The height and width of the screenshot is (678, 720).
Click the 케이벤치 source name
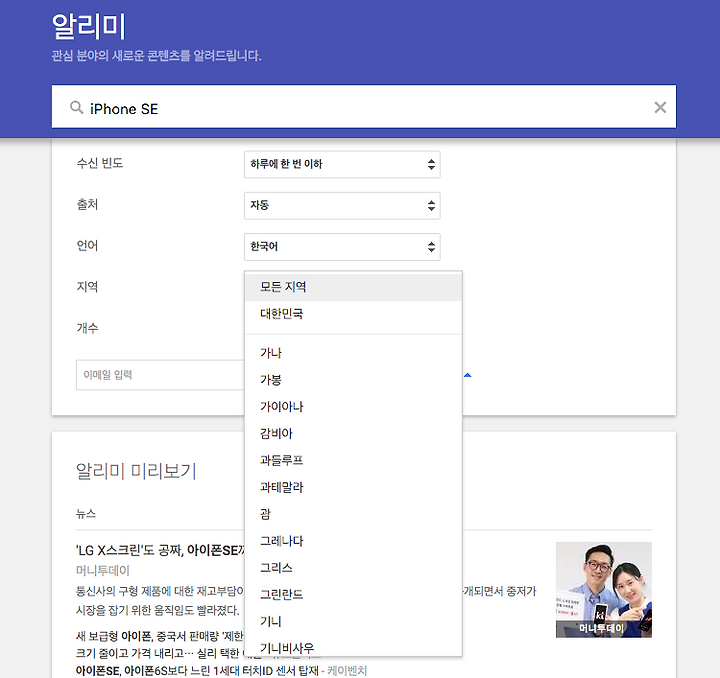click(x=347, y=671)
